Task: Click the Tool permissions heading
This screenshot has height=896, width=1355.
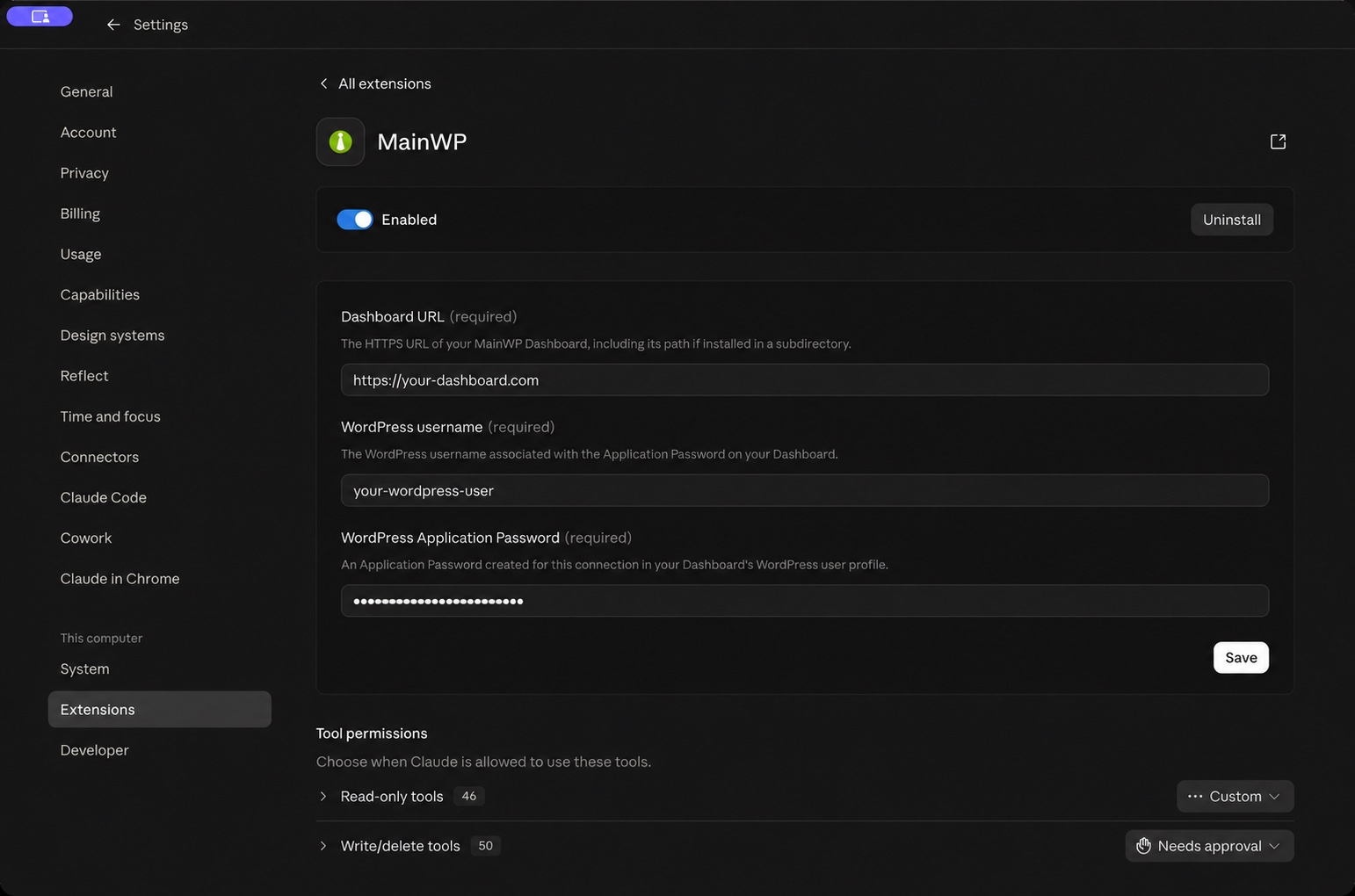Action: point(372,733)
